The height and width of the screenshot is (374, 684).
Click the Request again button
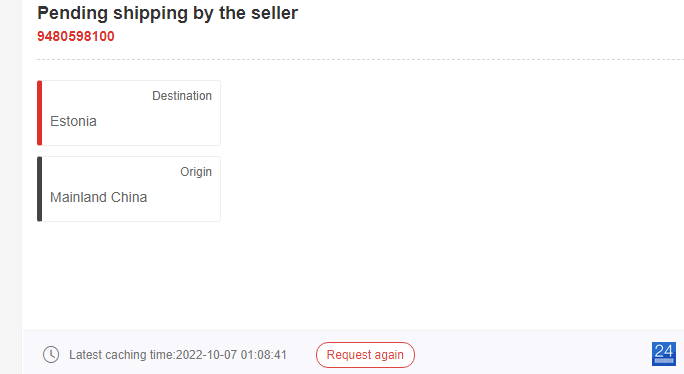tap(365, 355)
